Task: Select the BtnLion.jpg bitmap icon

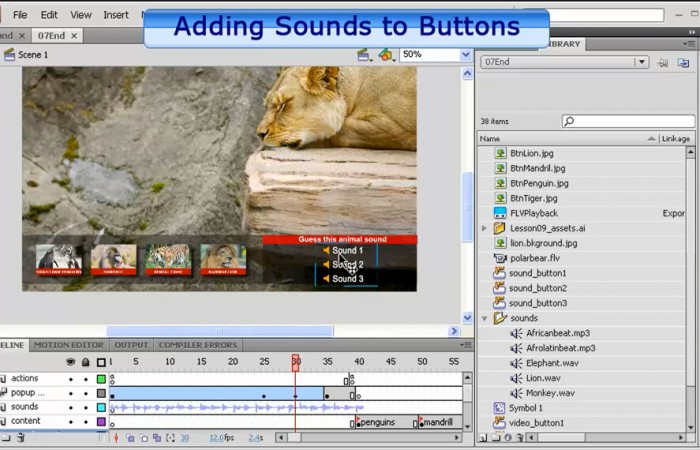Action: tap(500, 153)
